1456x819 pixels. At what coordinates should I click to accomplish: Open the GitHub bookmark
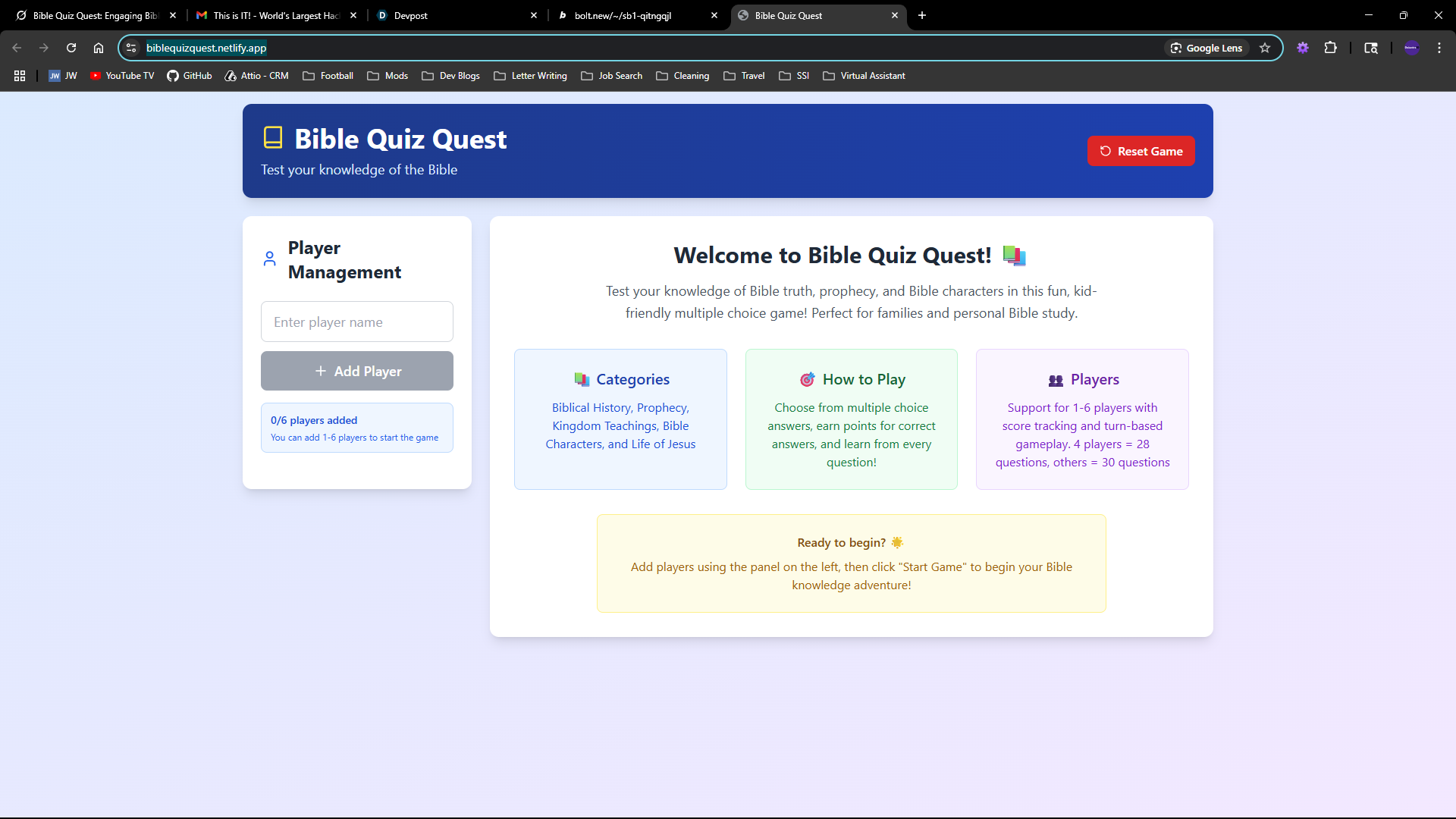[x=189, y=76]
